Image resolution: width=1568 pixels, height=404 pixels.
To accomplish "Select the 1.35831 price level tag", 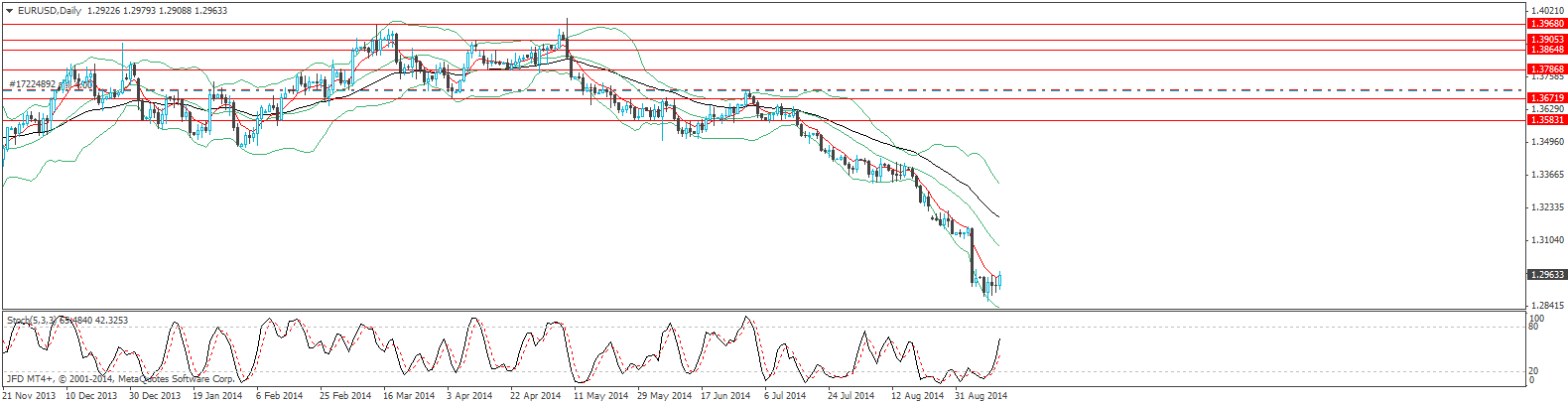I will tap(1546, 120).
